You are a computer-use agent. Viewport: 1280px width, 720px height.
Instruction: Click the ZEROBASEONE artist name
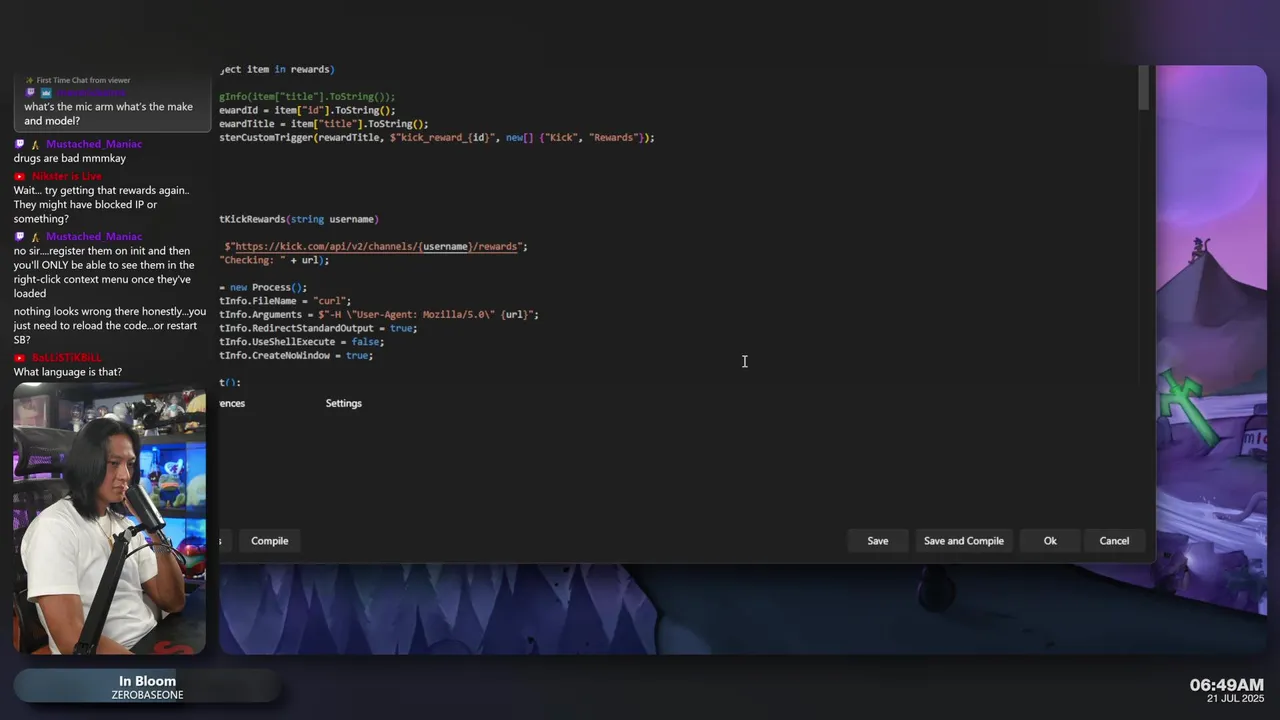click(x=147, y=695)
